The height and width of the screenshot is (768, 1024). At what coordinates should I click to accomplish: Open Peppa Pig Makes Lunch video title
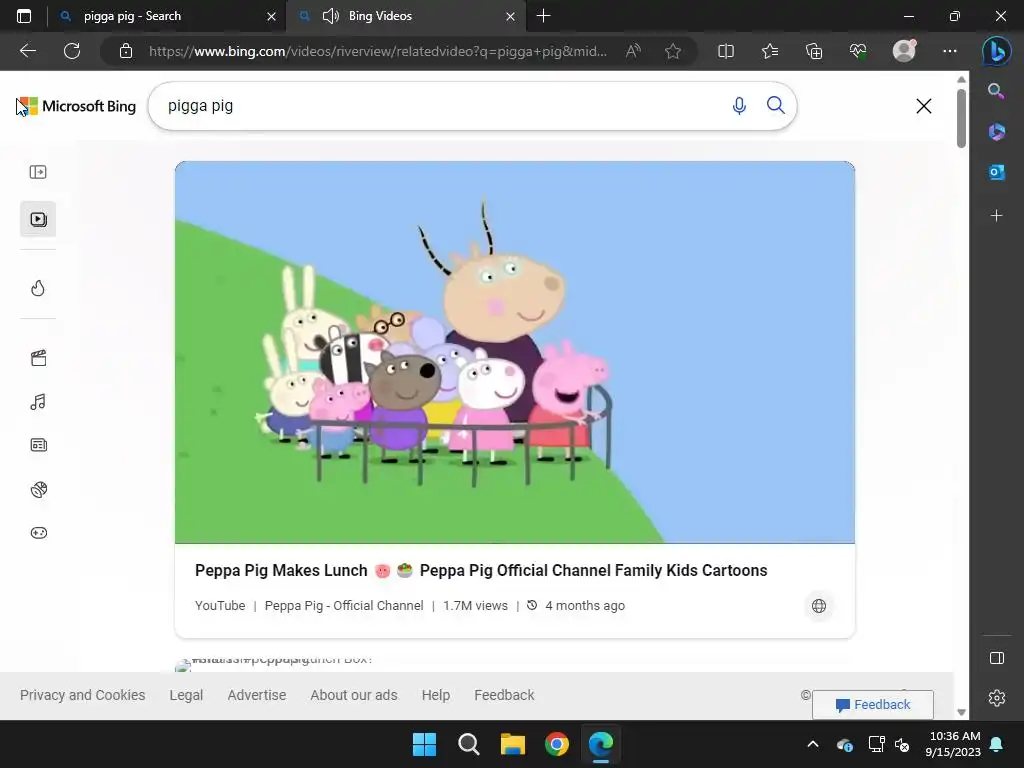pyautogui.click(x=481, y=570)
